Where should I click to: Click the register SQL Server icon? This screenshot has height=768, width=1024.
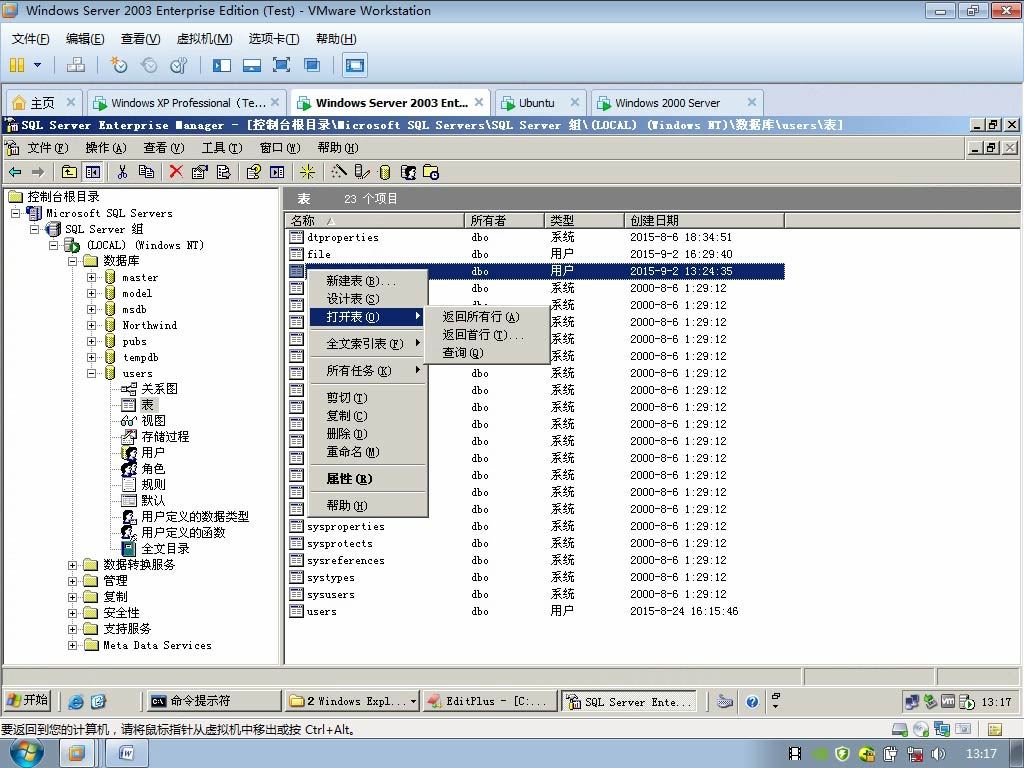(361, 172)
